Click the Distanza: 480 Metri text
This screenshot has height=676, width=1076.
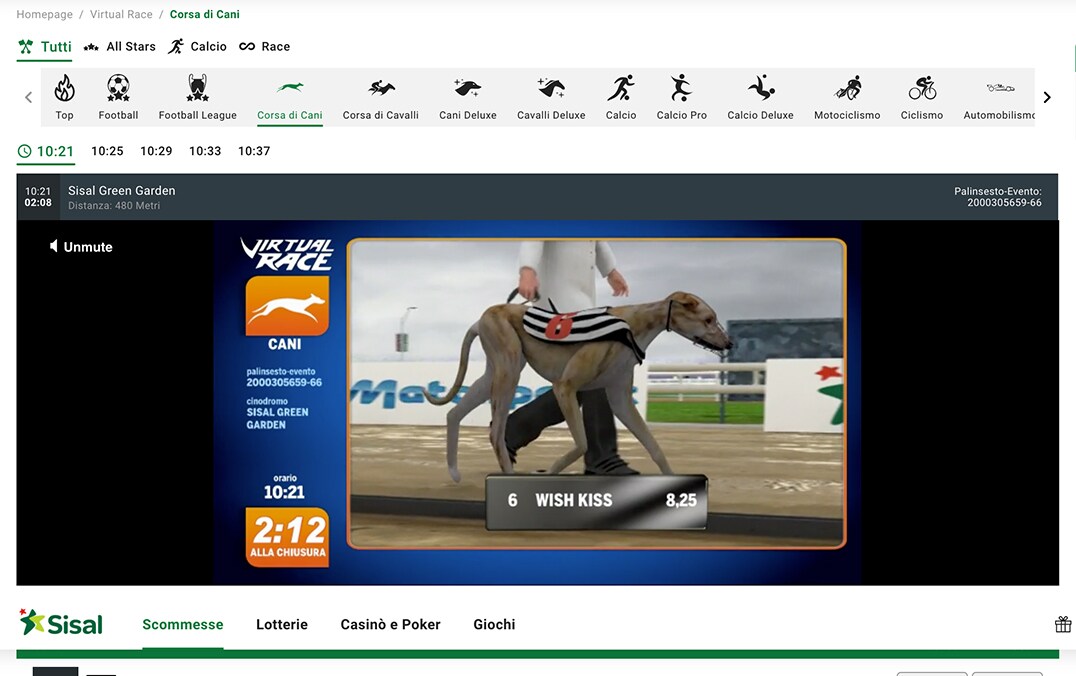114,206
